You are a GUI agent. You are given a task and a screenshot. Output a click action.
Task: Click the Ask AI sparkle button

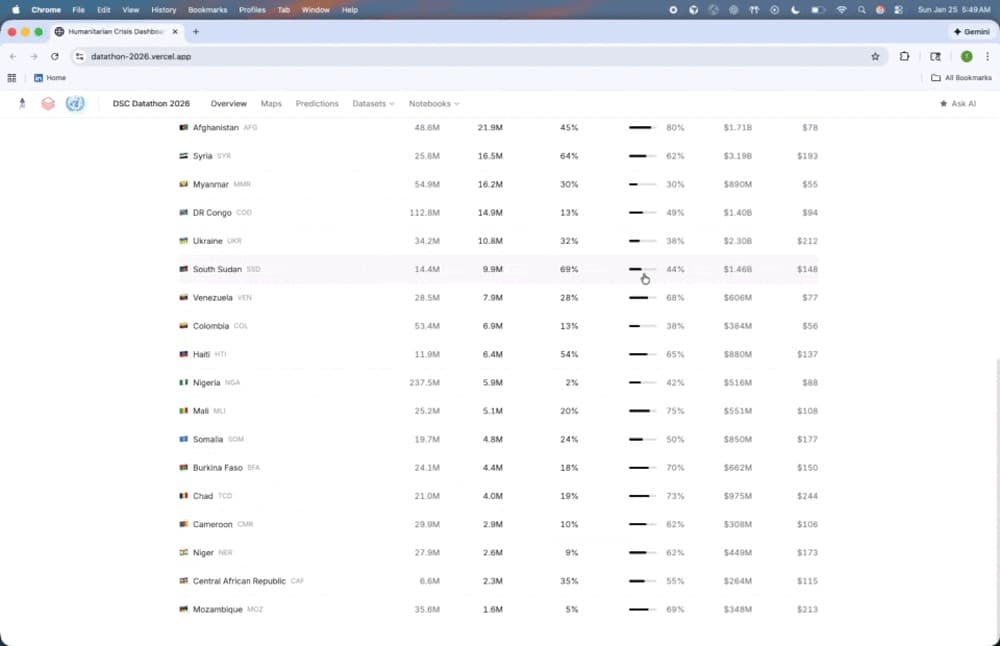958,103
